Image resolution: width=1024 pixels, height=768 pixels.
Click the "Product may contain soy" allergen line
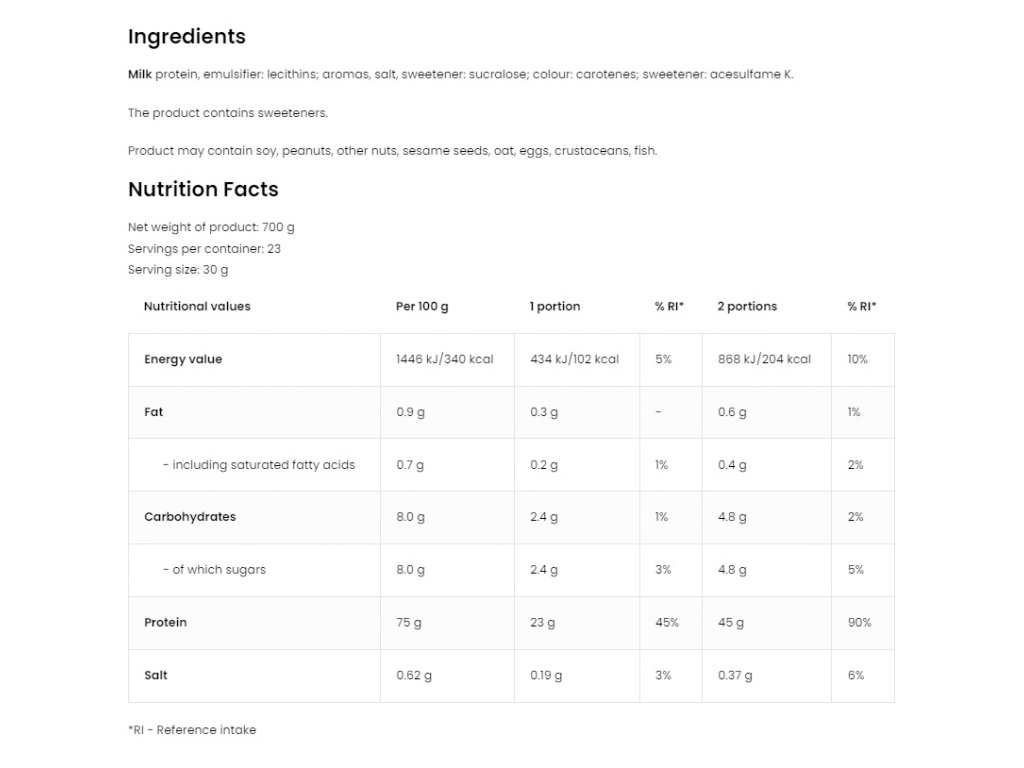click(x=392, y=151)
